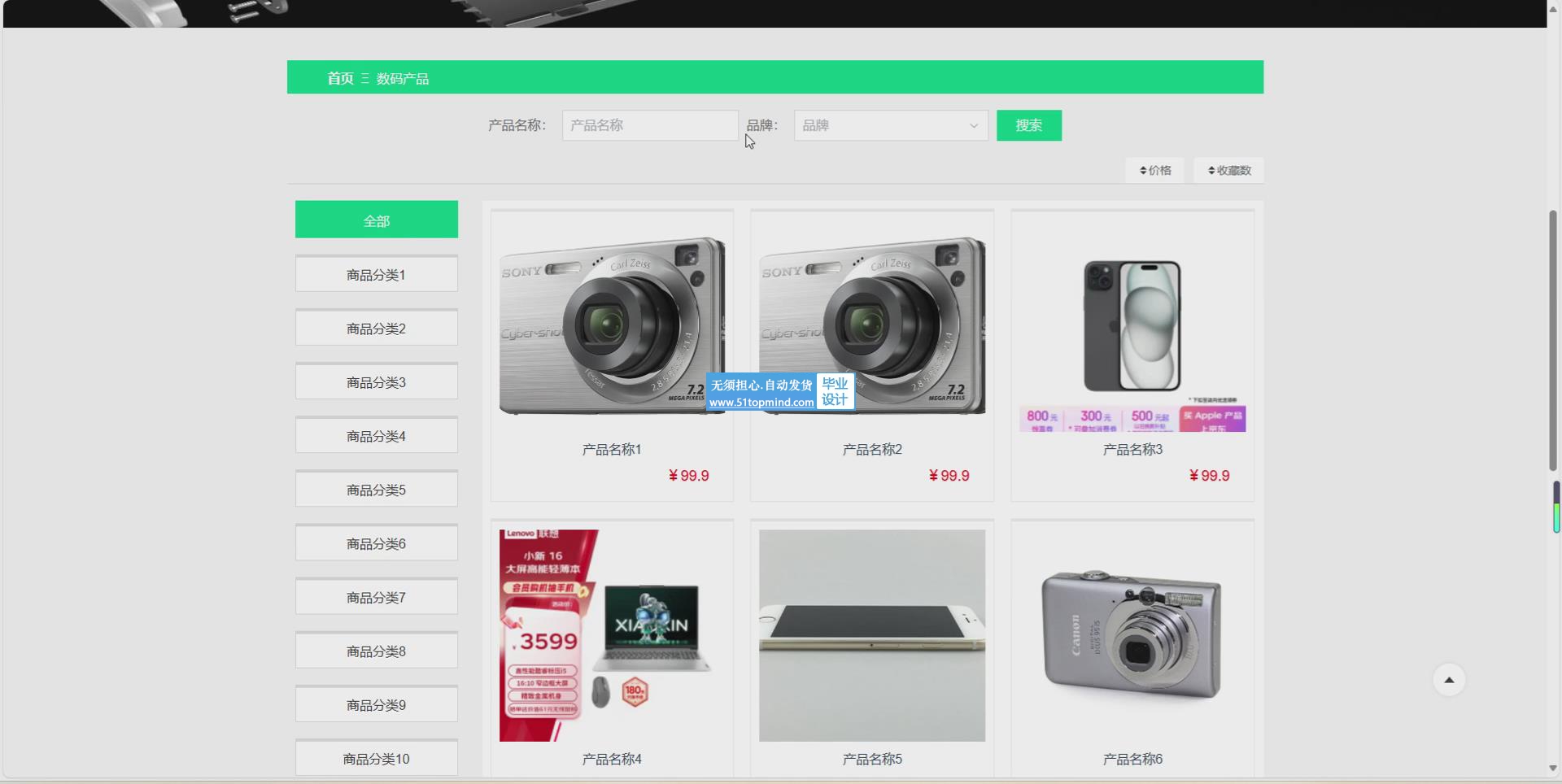Go to 首页 in the breadcrumb
Image resolution: width=1562 pixels, height=784 pixels.
[340, 78]
